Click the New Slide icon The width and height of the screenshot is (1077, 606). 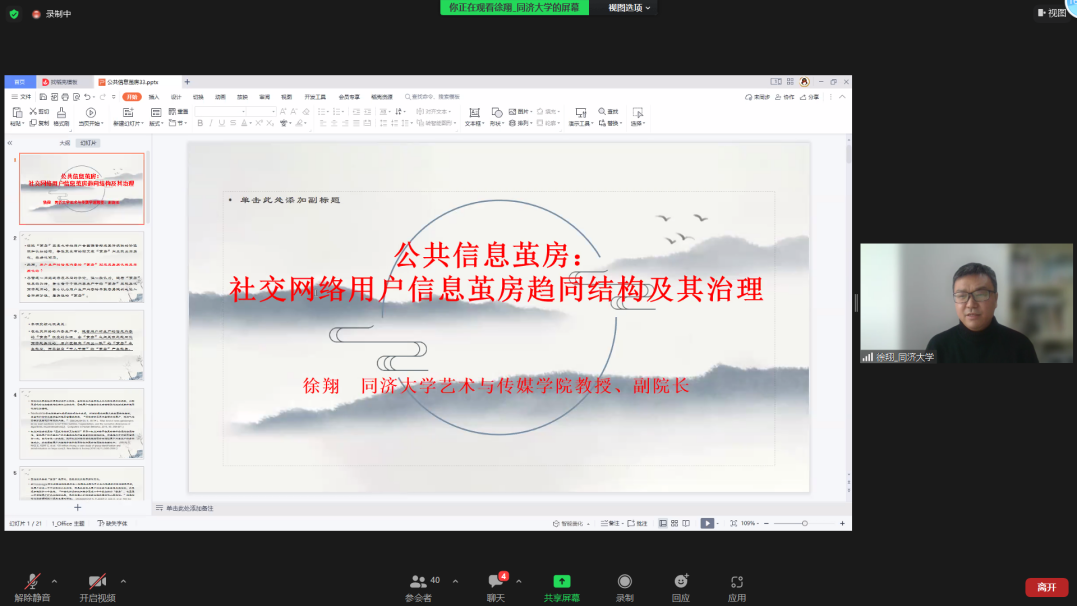click(x=128, y=112)
